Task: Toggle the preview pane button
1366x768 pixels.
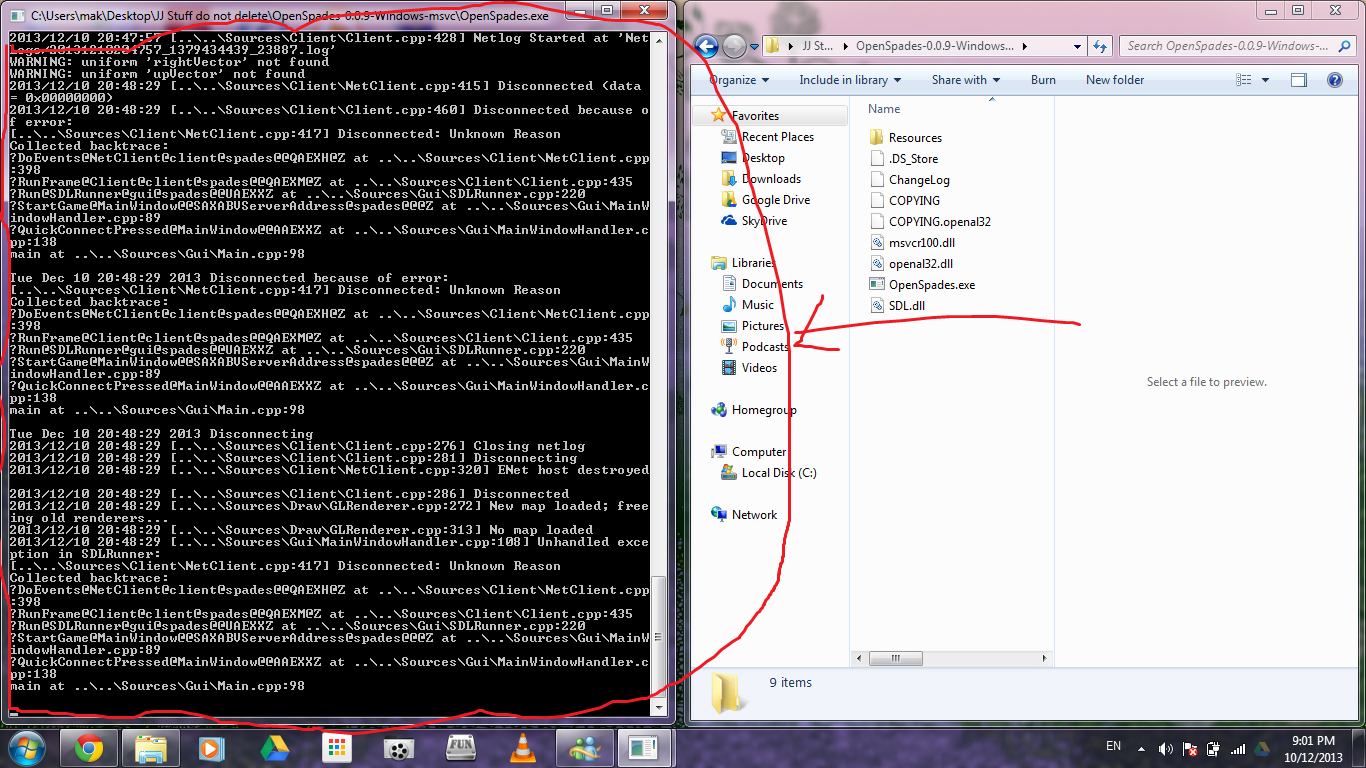Action: [1298, 80]
